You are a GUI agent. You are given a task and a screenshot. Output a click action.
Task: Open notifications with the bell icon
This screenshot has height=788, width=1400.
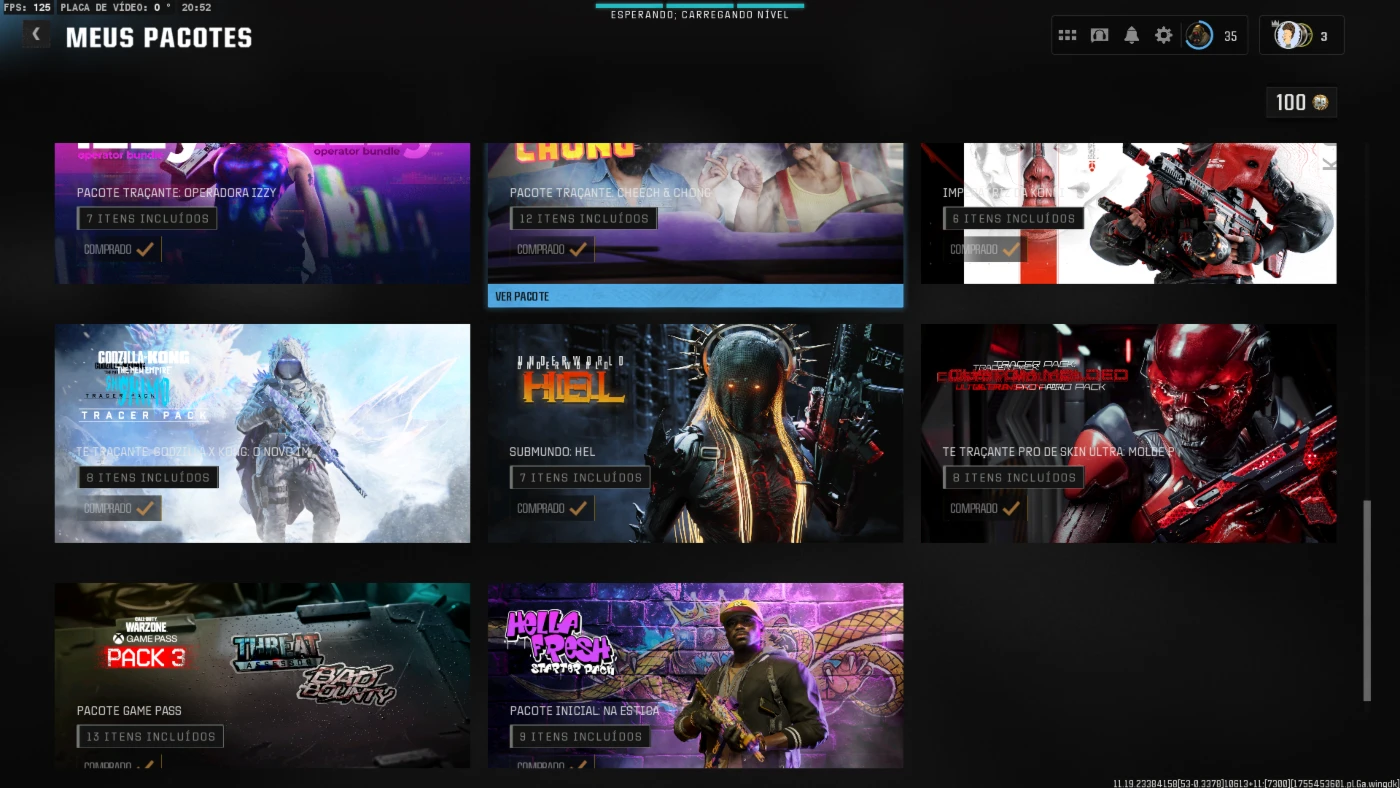tap(1131, 35)
